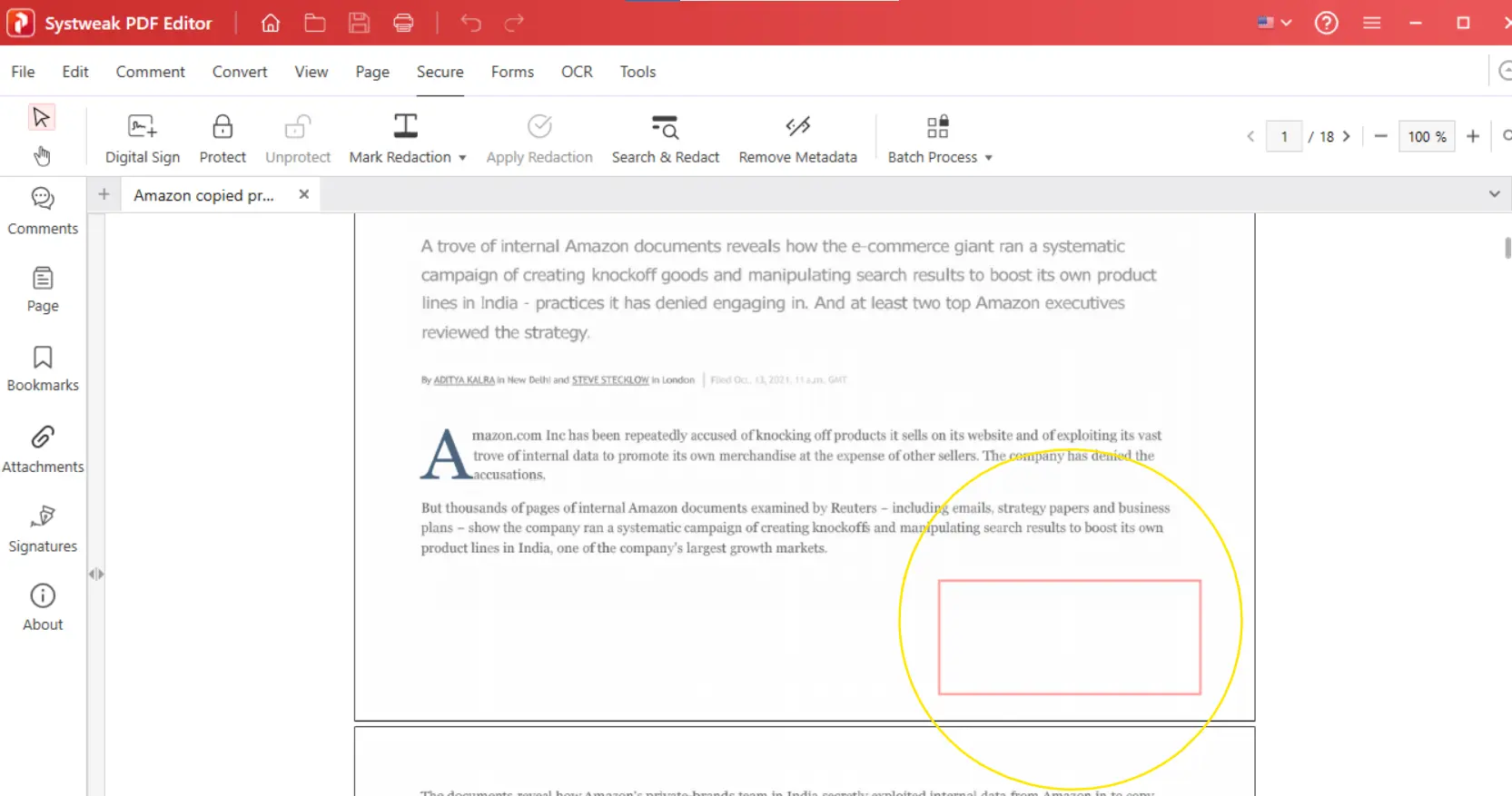Screen dimensions: 1512x796
Task: Open the Attachments side panel
Action: 43,449
